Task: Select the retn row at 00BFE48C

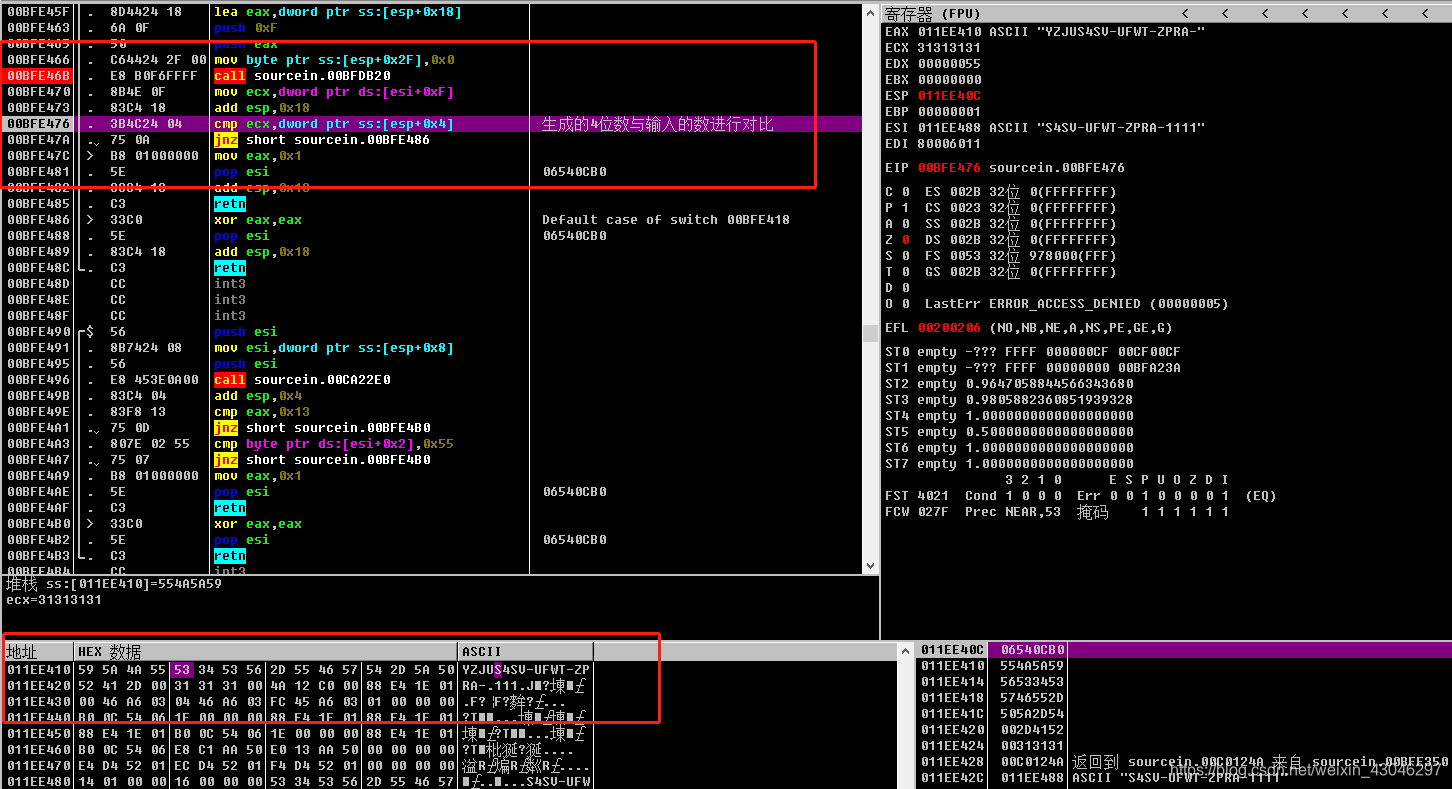Action: point(431,268)
